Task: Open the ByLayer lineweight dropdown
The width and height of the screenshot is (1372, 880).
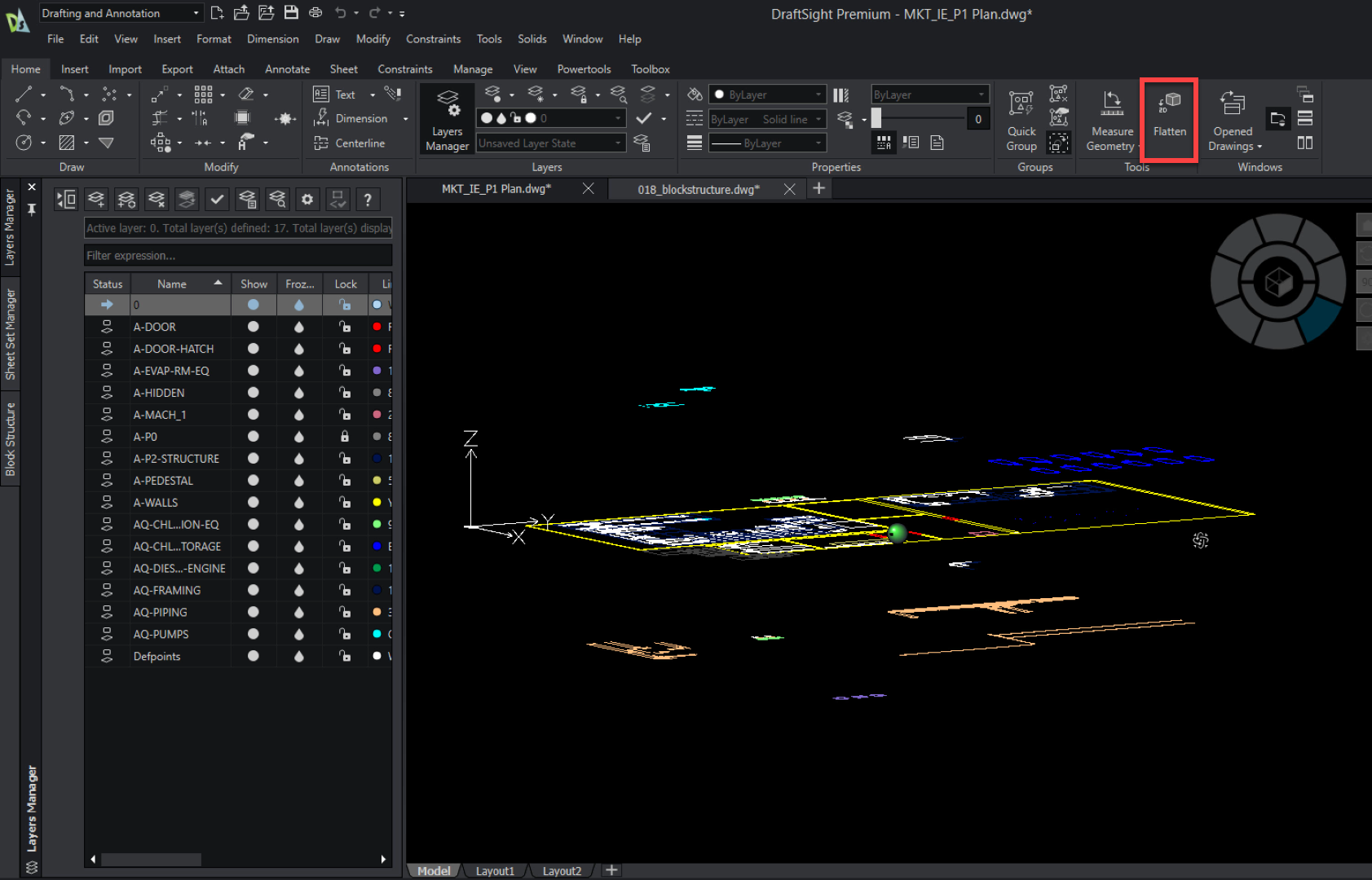Action: [x=767, y=143]
